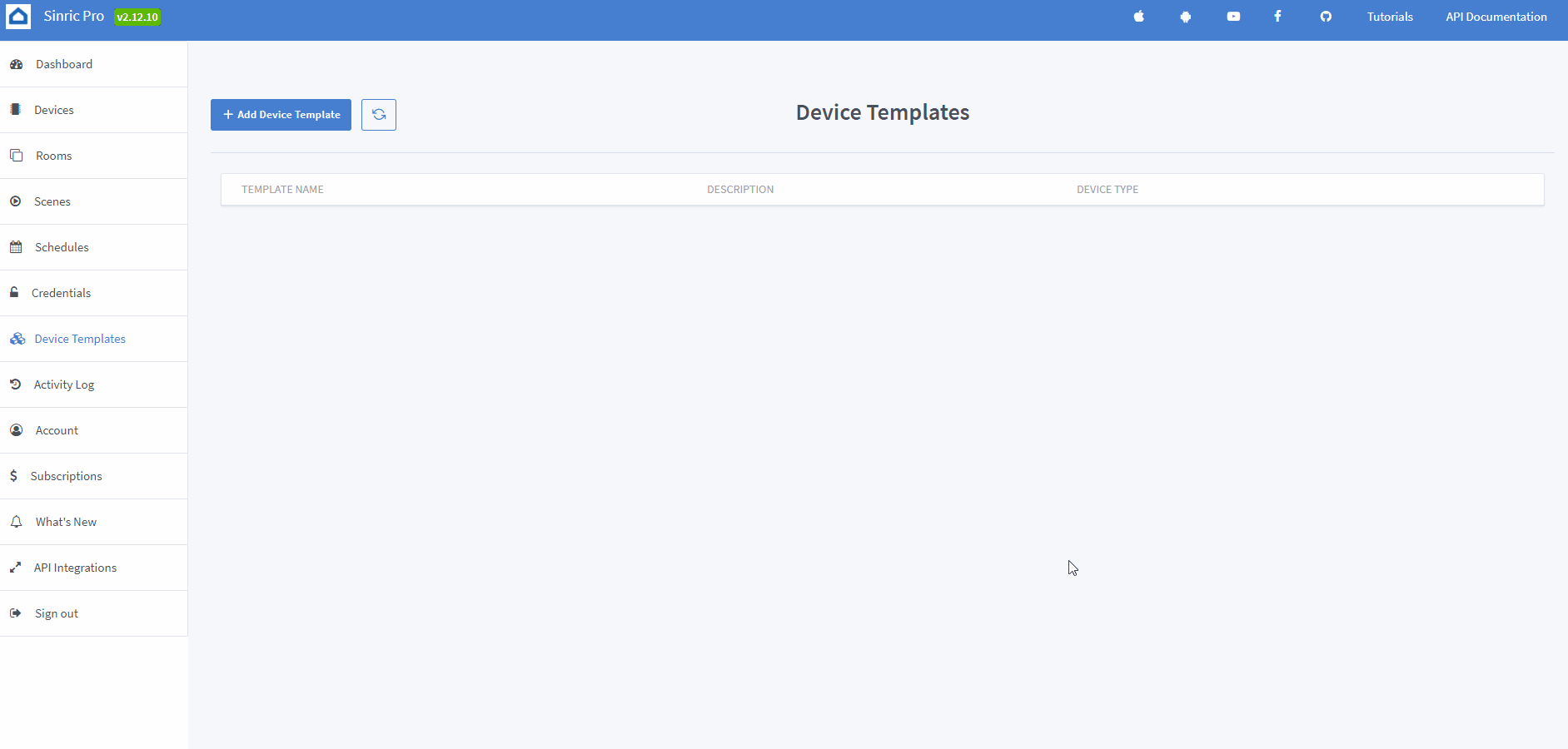Viewport: 1568px width, 749px height.
Task: Select the Activity Log history icon
Action: (16, 384)
